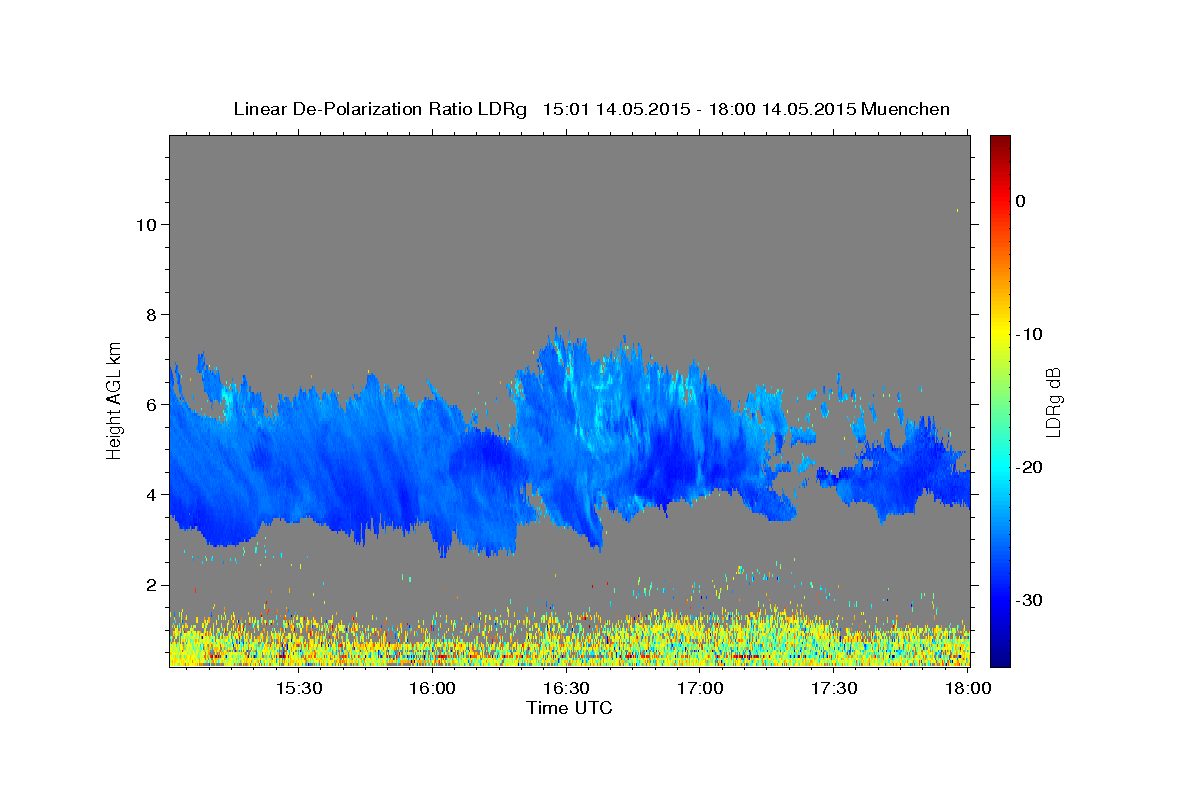The height and width of the screenshot is (800, 1200).
Task: Click the plot title text 'Linear De-Polarization Ratio LDRg'
Action: (x=380, y=109)
